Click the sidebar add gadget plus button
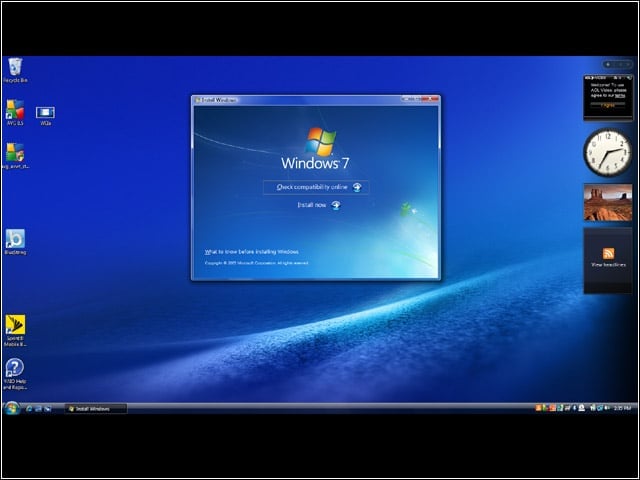Viewport: 640px width, 480px height. click(608, 64)
